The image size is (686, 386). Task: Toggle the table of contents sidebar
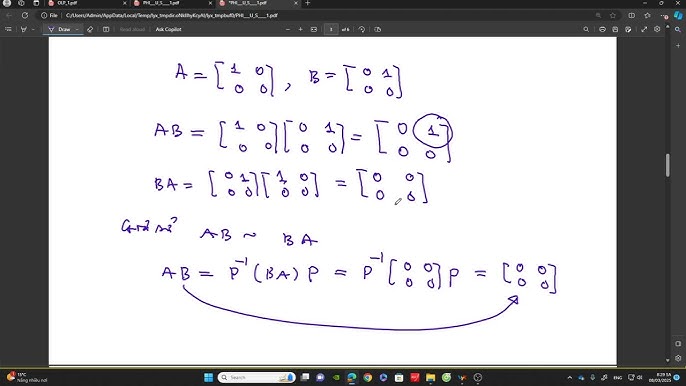click(x=8, y=29)
